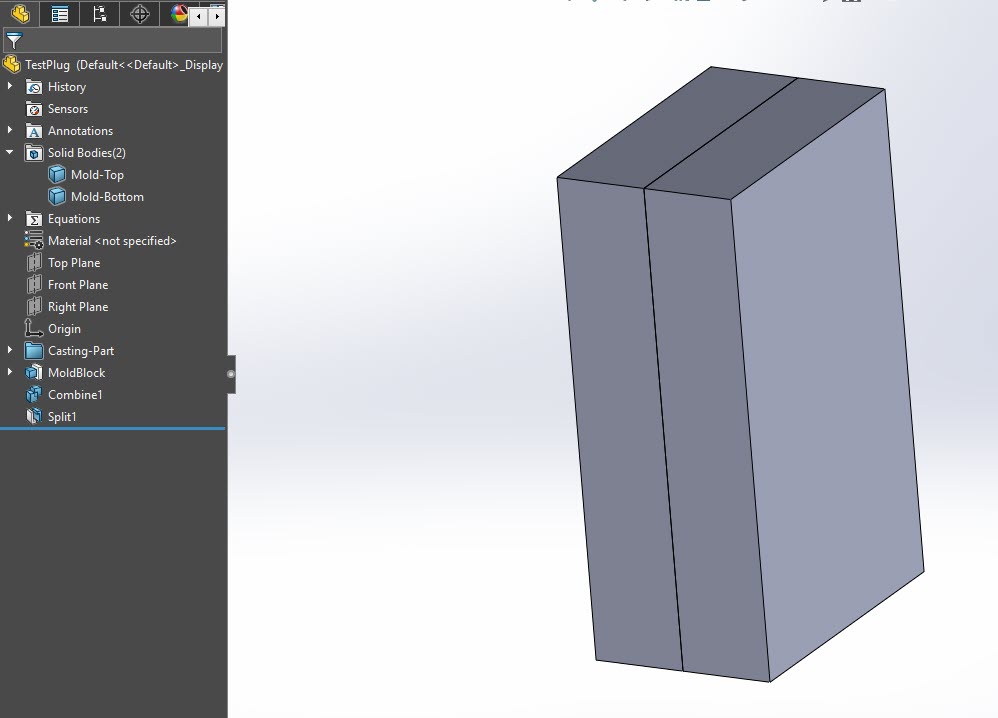
Task: Open the DimXpertManager tab
Action: tap(139, 13)
